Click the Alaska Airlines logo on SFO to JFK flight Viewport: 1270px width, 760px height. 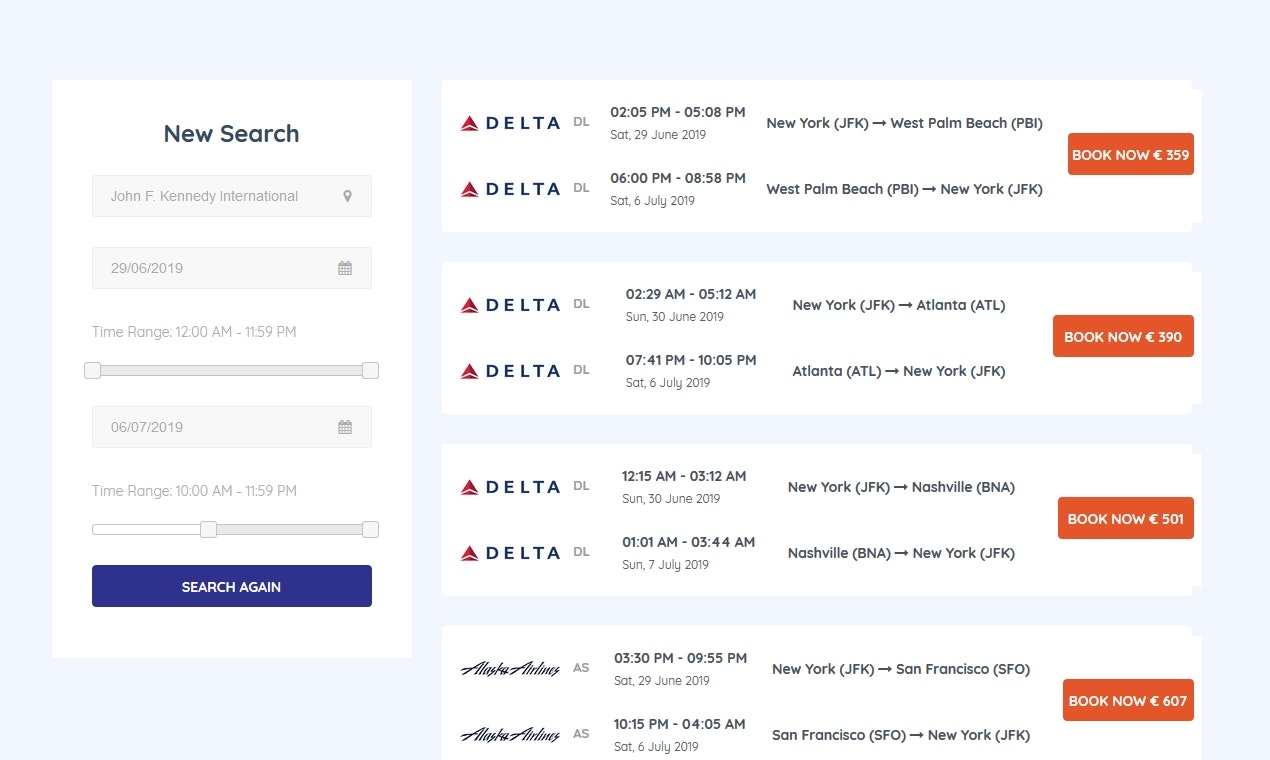[x=510, y=735]
